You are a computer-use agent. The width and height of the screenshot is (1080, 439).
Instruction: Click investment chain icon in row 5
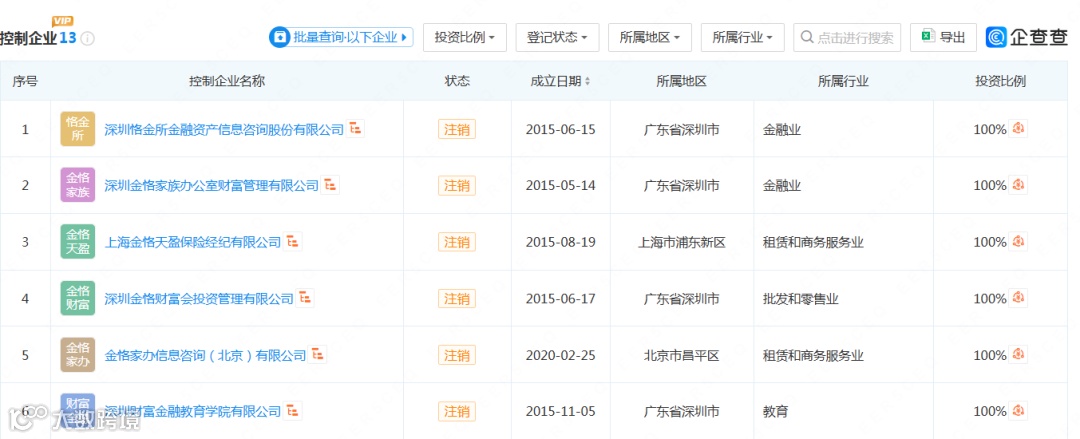[1018, 354]
